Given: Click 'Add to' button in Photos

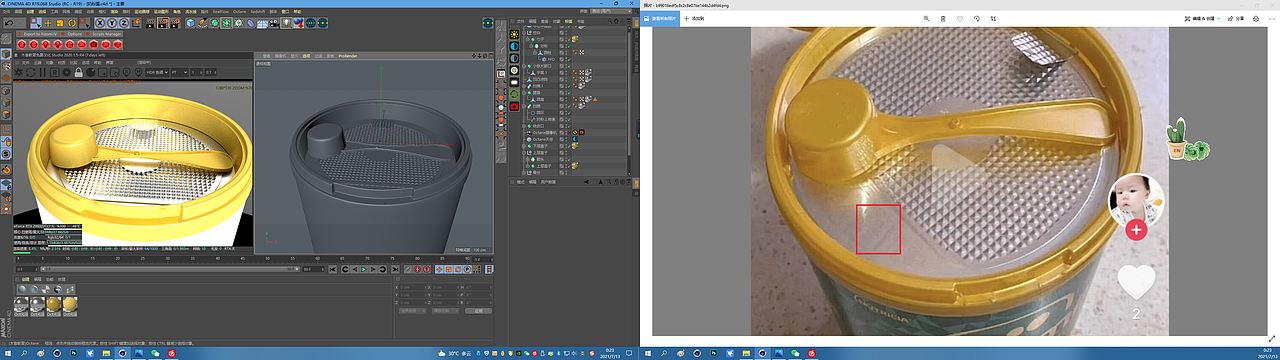Looking at the screenshot, I should (693, 18).
